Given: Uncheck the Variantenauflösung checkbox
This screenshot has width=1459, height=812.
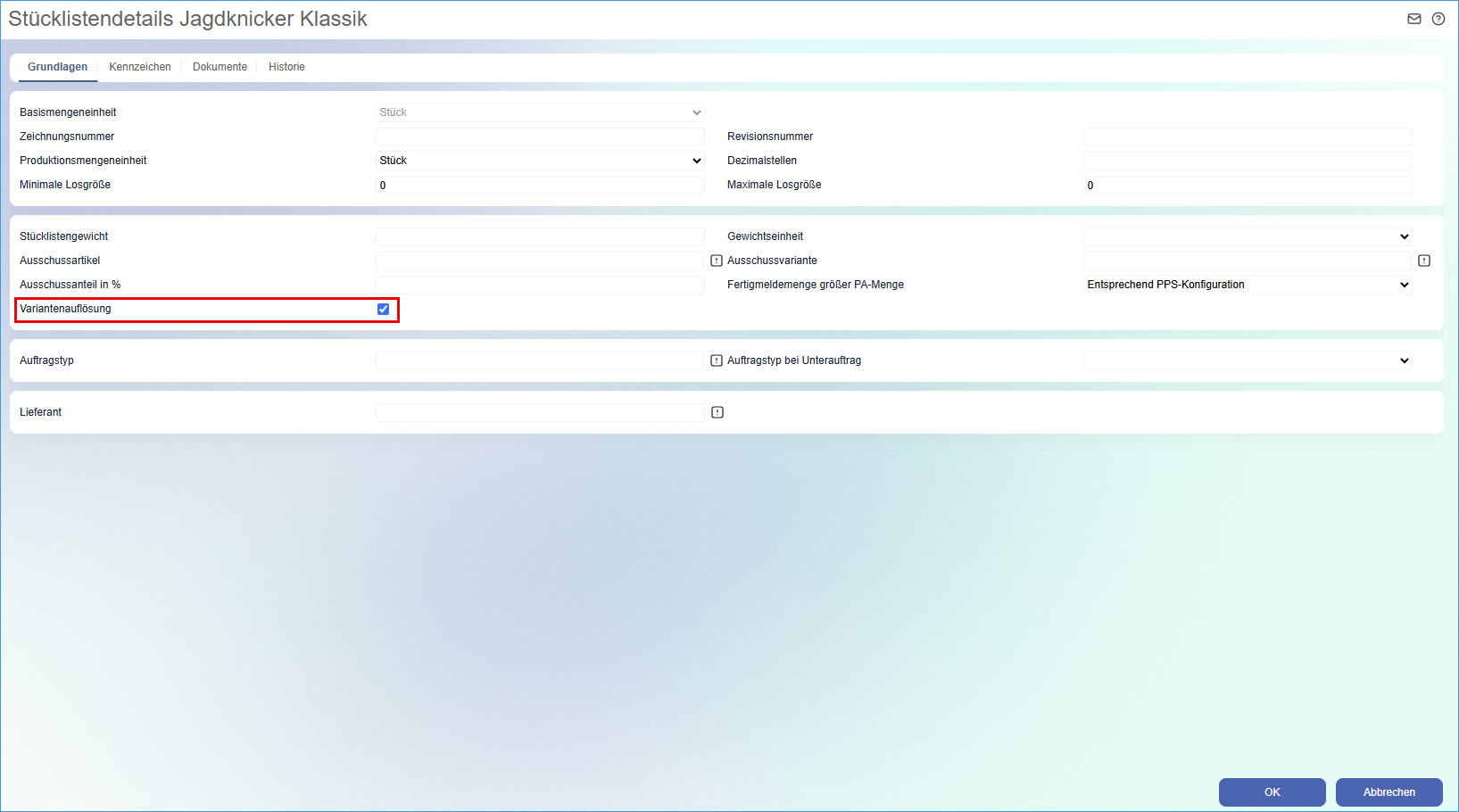Looking at the screenshot, I should point(384,309).
